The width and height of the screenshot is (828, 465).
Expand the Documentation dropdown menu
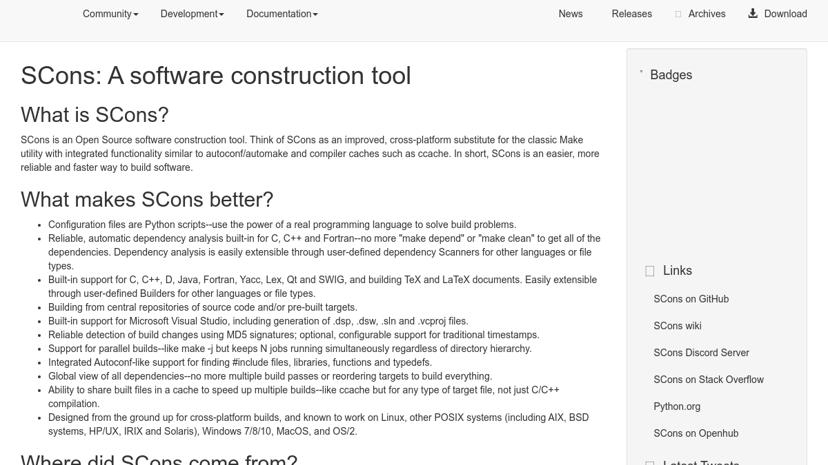pyautogui.click(x=282, y=14)
